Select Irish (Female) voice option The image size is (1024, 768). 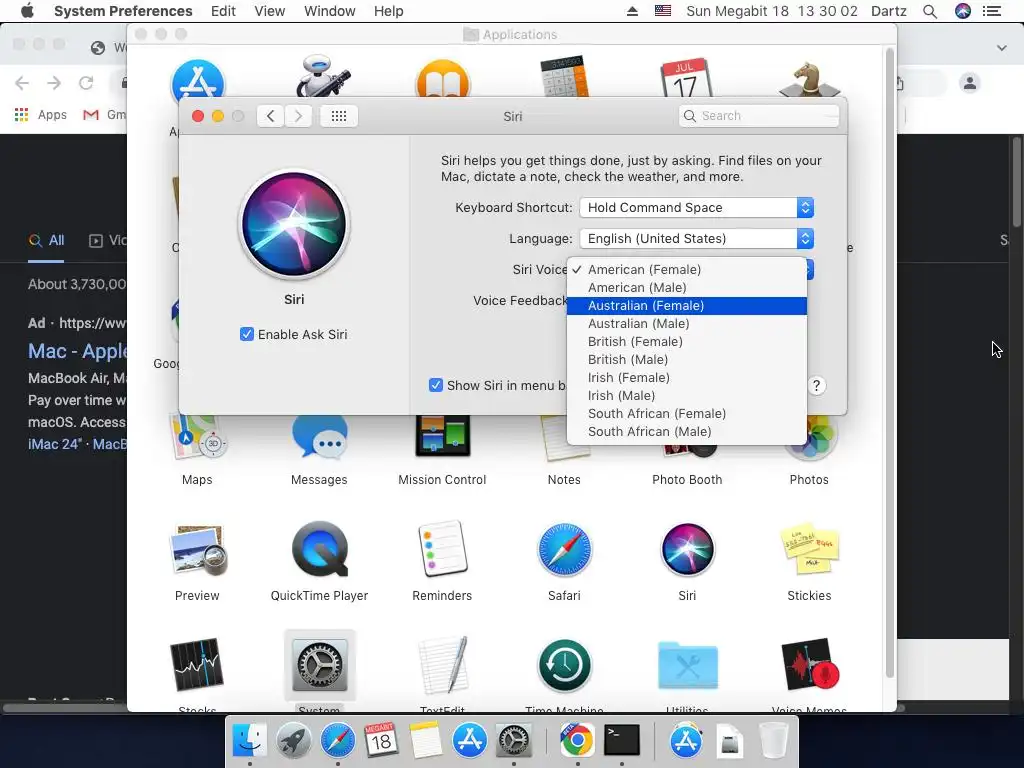686,377
